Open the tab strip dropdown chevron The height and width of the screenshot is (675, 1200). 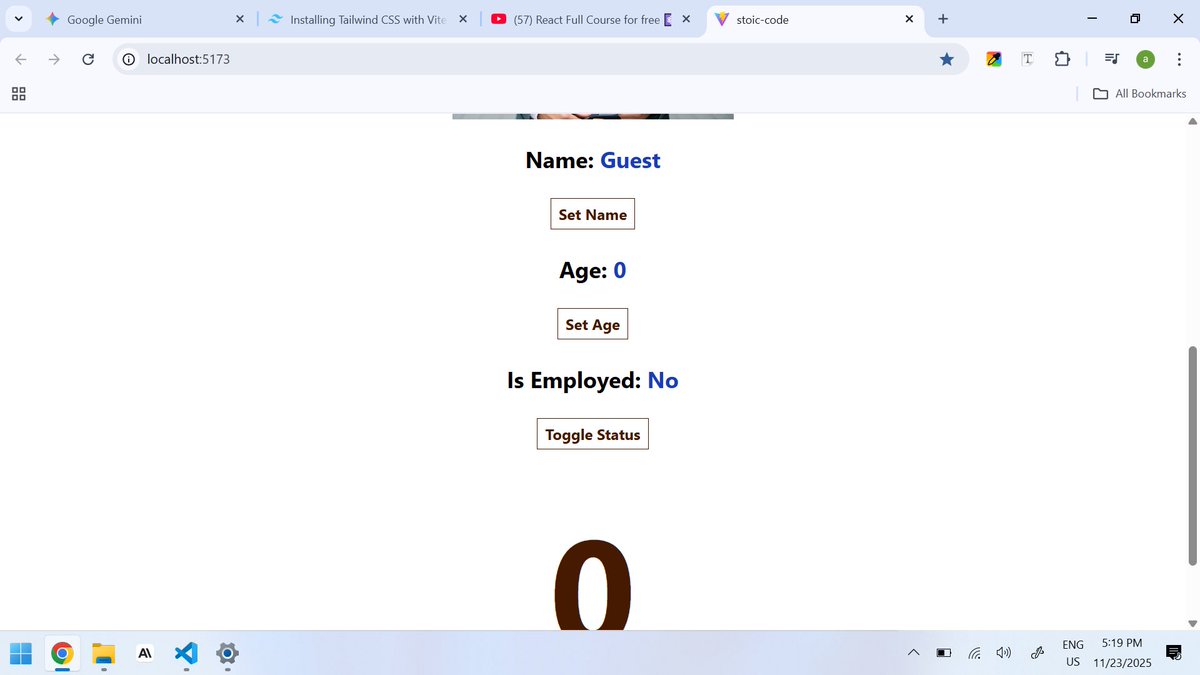pyautogui.click(x=18, y=18)
